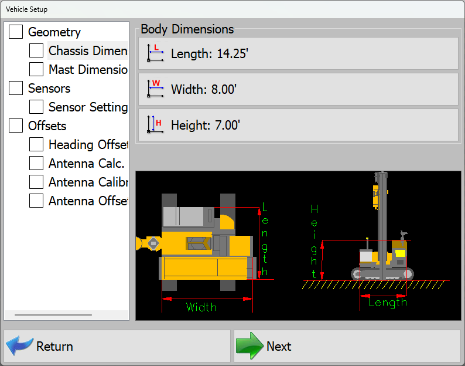Viewport: 465px width, 366px height.
Task: Edit the Width: 8.00' value
Action: [x=298, y=89]
